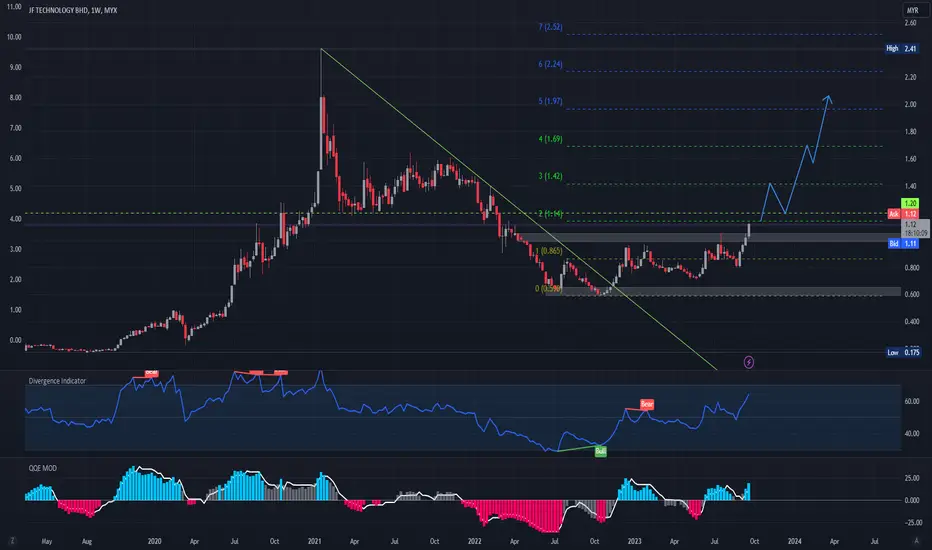932x550 pixels.
Task: Click the grey last price countdown label
Action: (915, 229)
